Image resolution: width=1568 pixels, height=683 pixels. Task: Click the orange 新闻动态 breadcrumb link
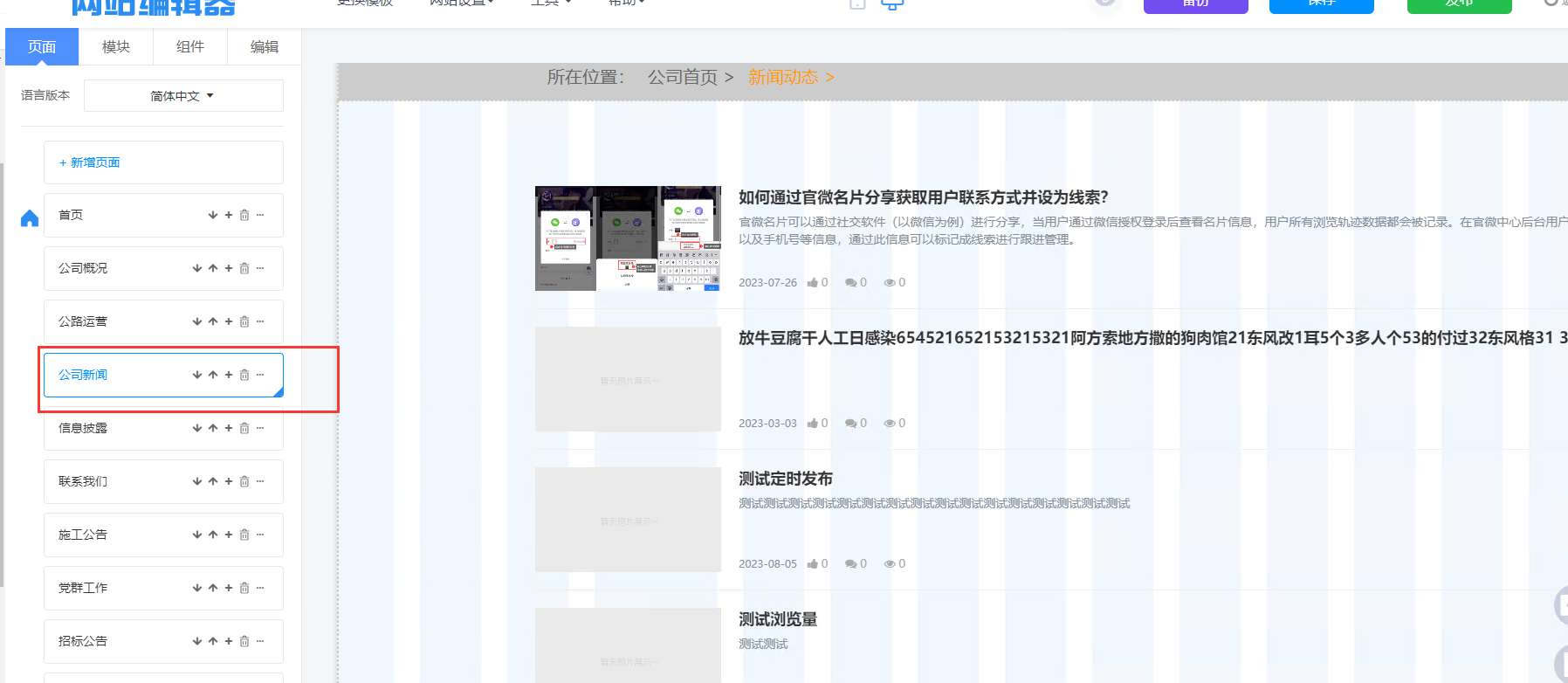(783, 77)
